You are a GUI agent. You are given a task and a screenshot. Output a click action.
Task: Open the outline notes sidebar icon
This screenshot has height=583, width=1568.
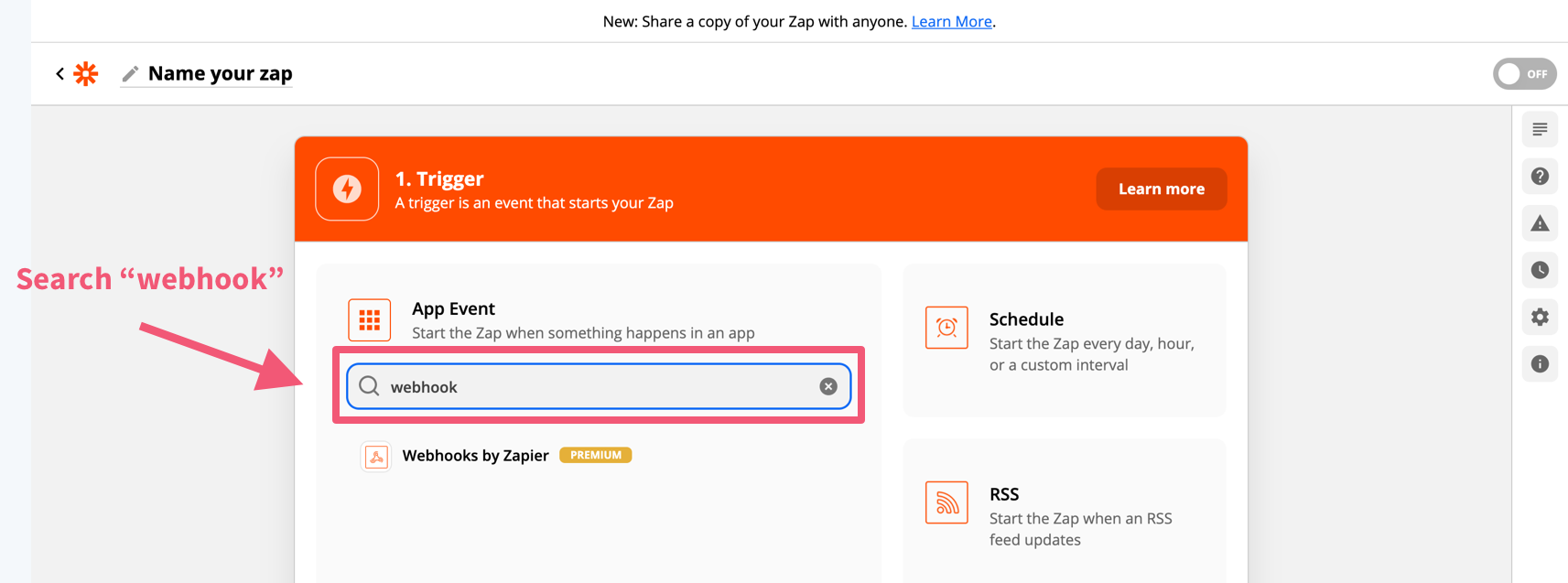point(1540,129)
